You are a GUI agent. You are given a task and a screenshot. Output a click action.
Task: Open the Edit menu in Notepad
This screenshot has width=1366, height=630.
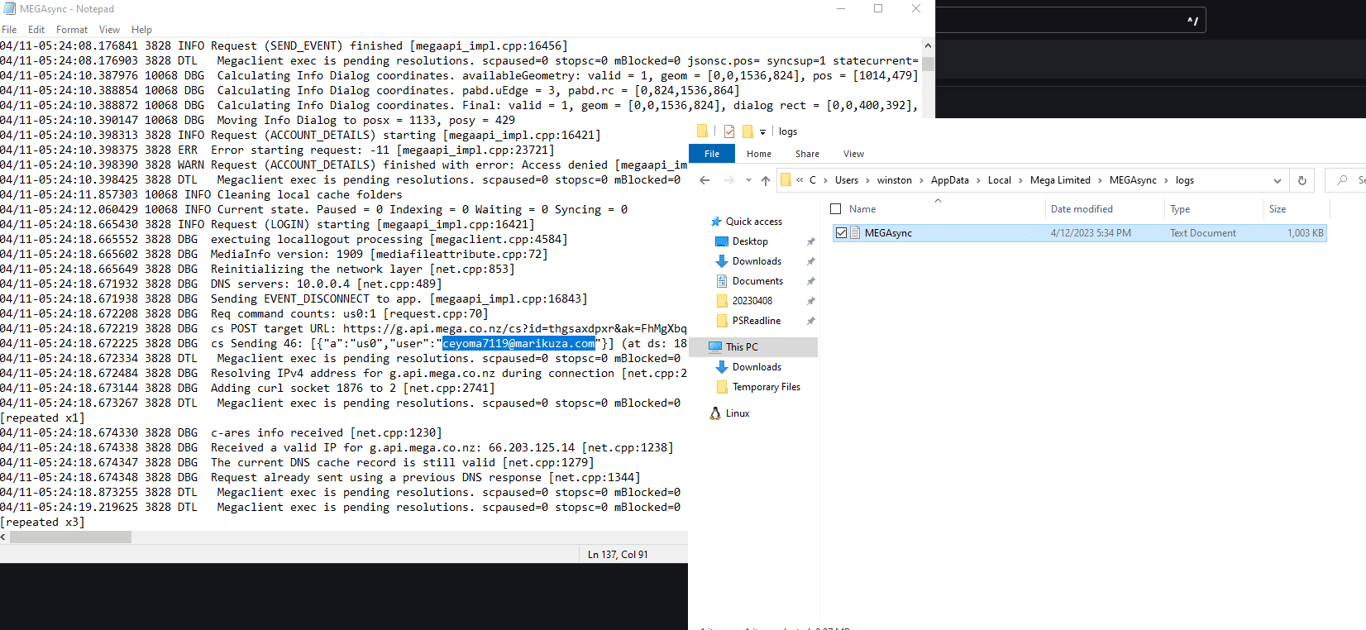[36, 30]
